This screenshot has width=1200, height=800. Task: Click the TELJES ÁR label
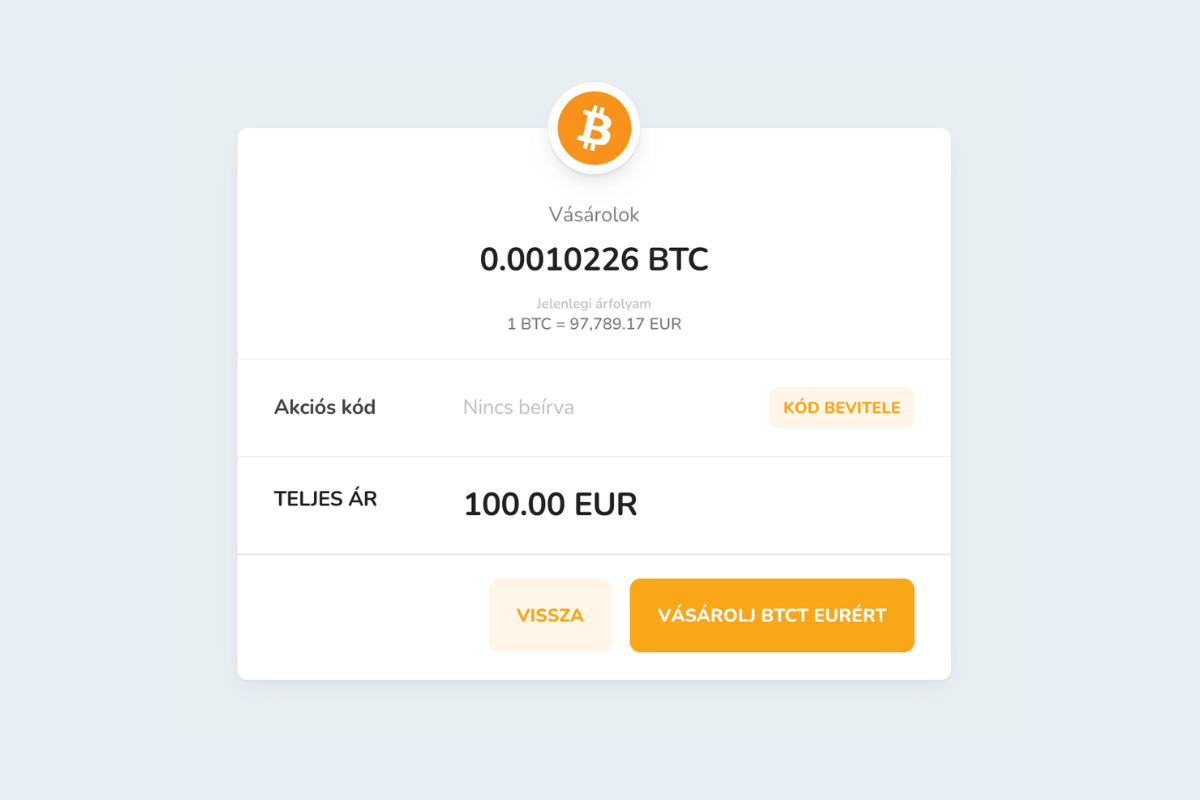pos(326,498)
